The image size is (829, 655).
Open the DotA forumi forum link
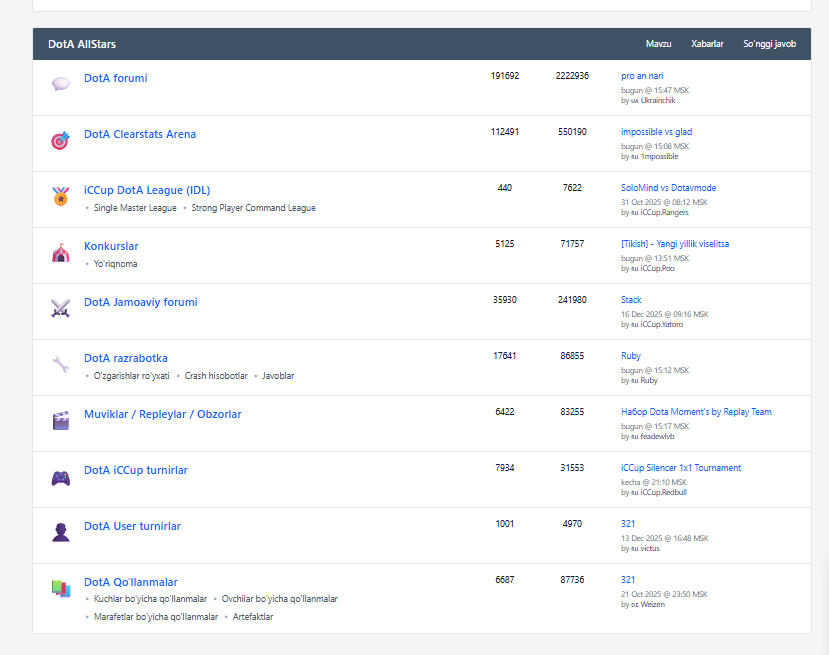tap(115, 78)
